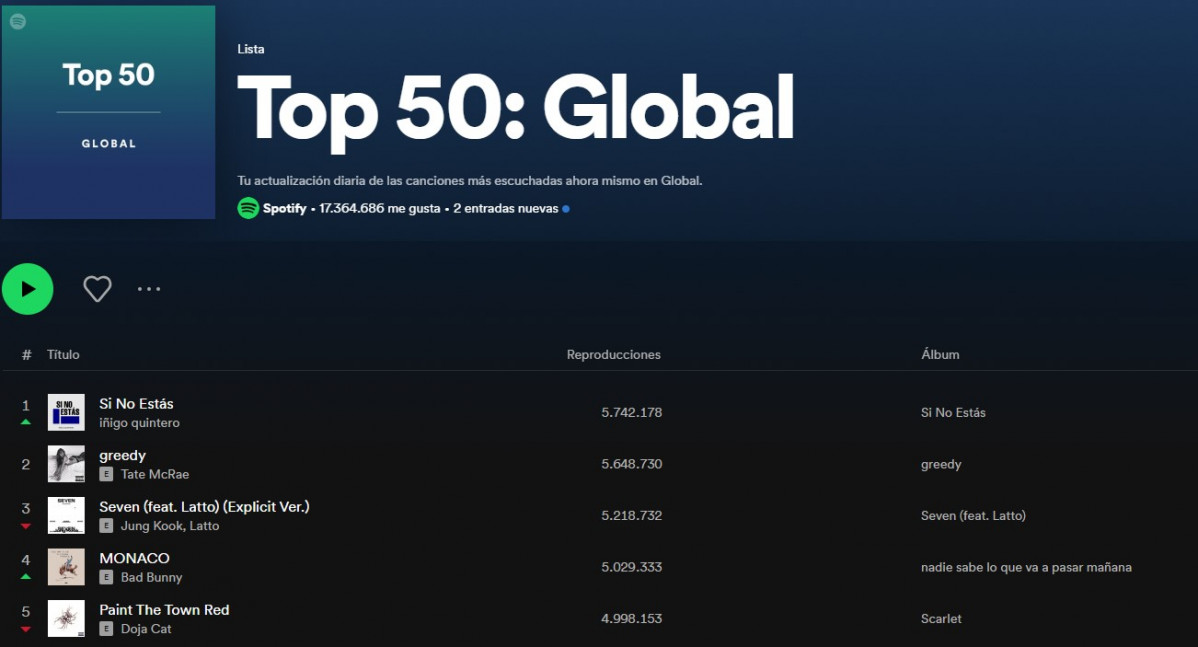Open album link Seven (feat. Latto)

click(x=973, y=516)
